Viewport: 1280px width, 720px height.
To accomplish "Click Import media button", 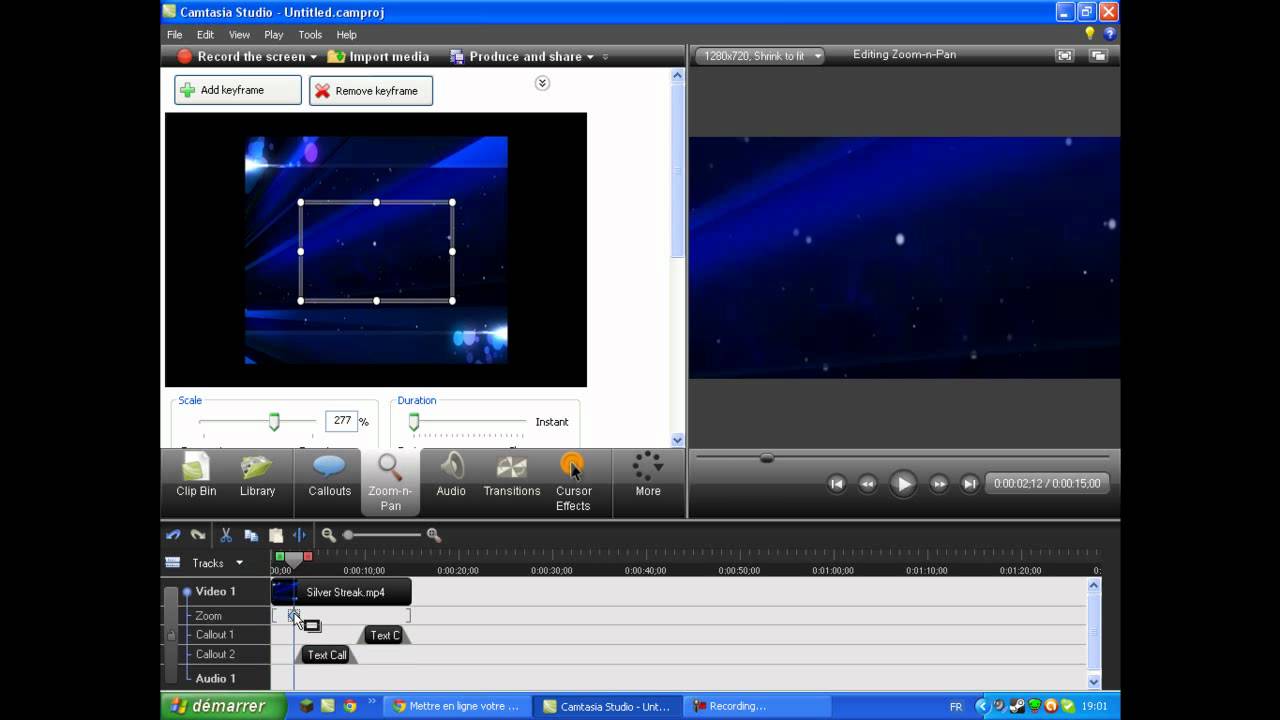I will point(378,57).
